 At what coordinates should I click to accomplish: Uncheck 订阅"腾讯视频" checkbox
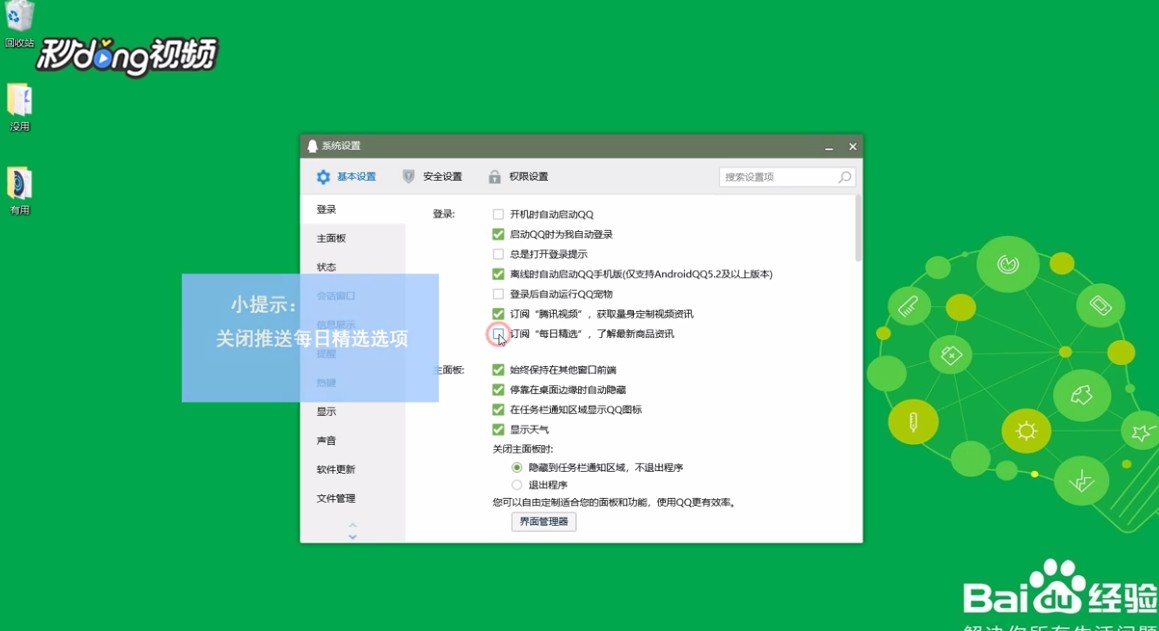(498, 314)
